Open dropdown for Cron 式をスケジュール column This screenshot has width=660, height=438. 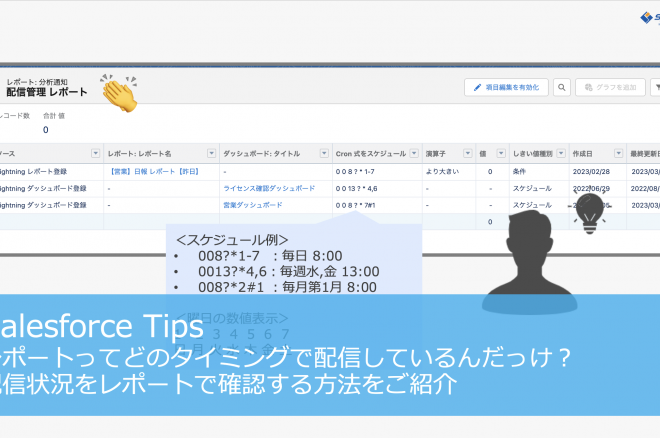(414, 154)
